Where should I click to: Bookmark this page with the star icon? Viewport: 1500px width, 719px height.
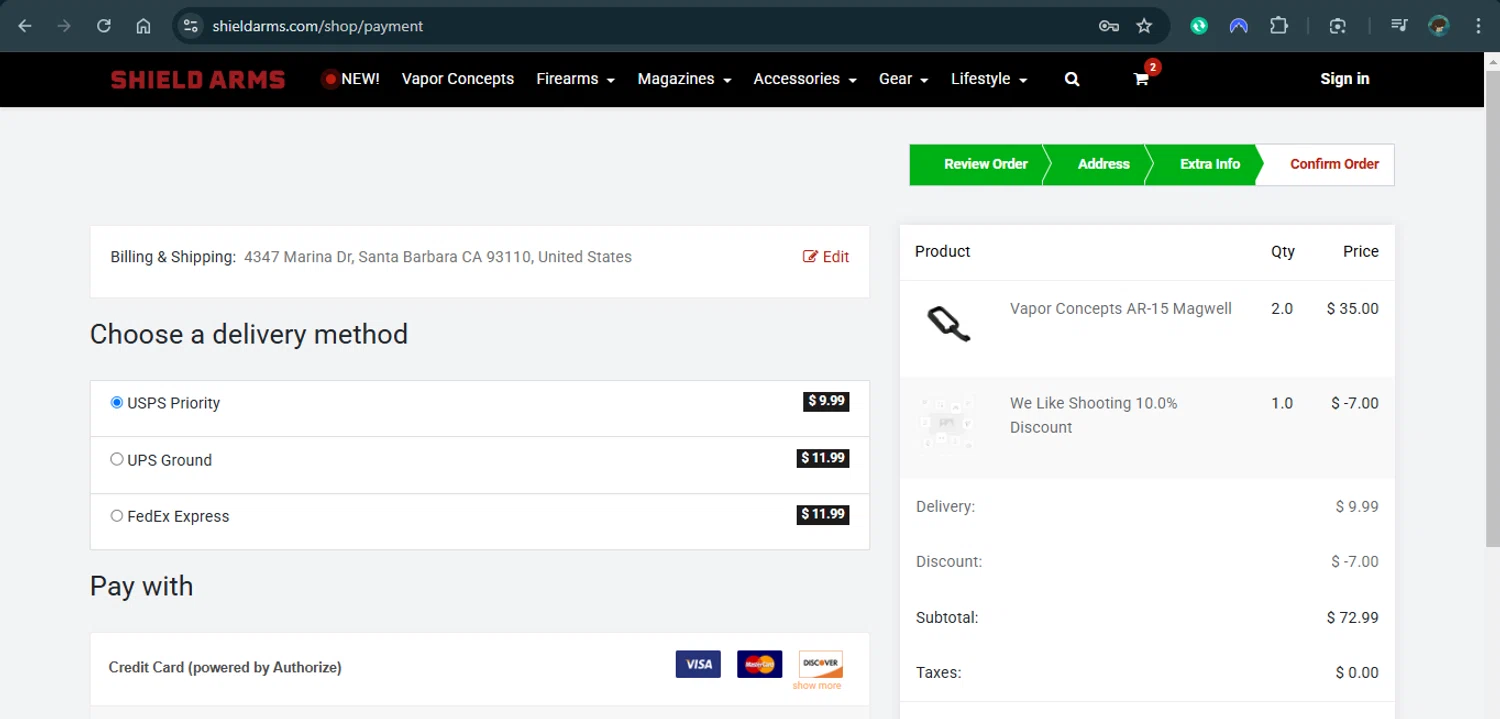(x=1145, y=26)
